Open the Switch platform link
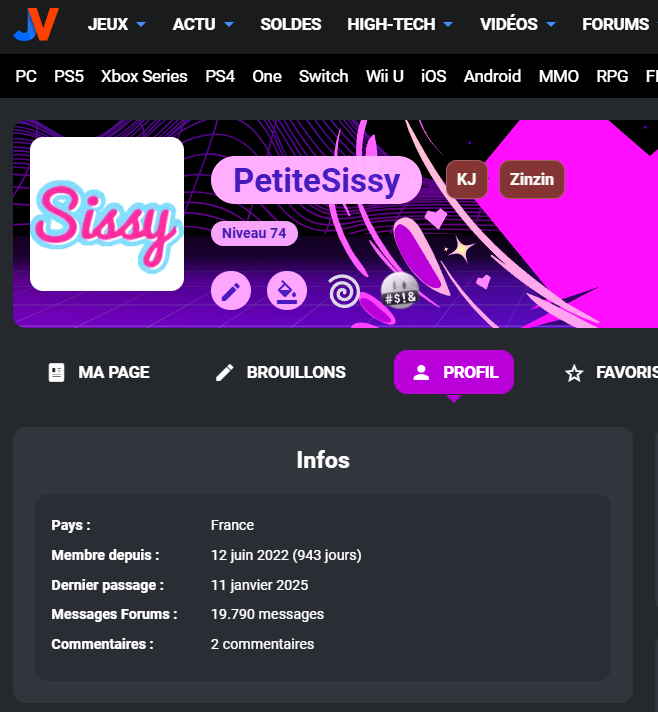 tap(323, 76)
